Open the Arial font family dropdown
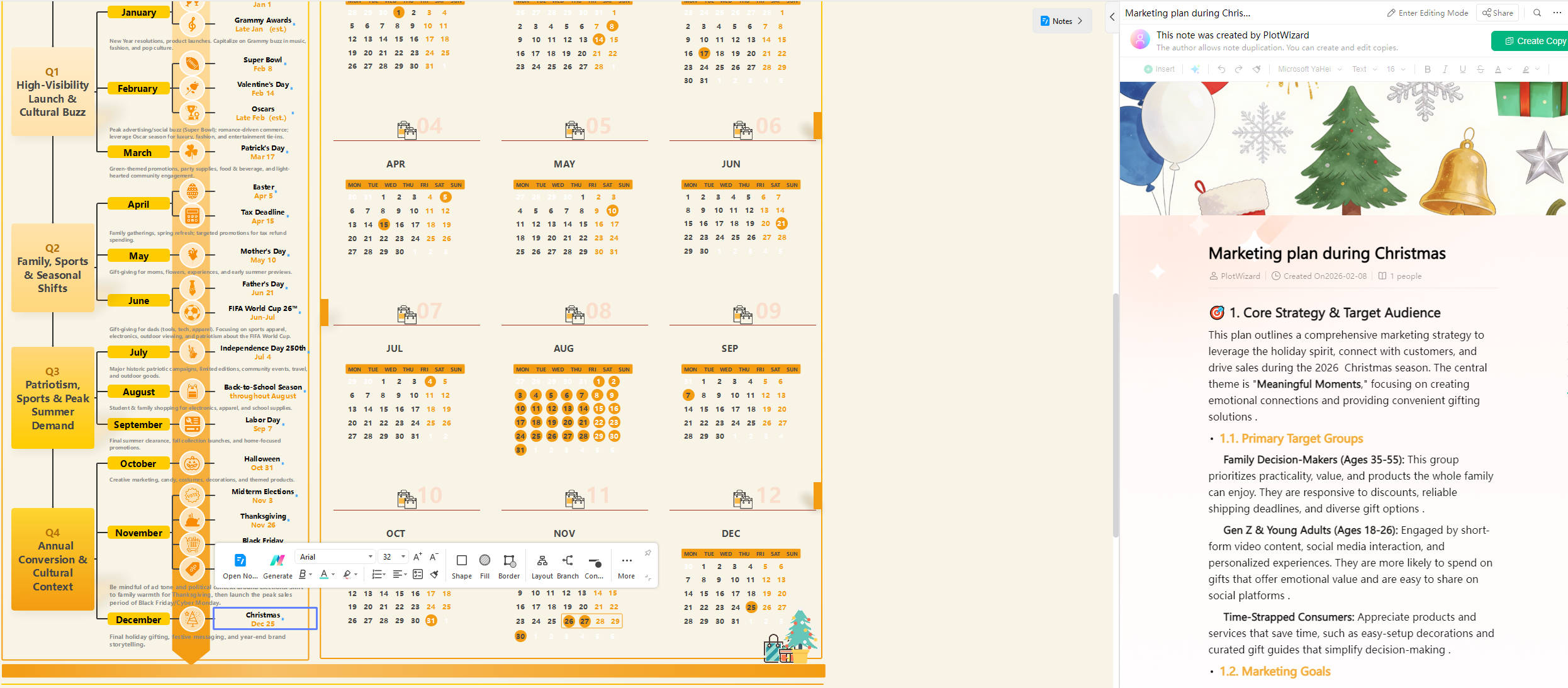Image resolution: width=1568 pixels, height=688 pixels. click(370, 557)
